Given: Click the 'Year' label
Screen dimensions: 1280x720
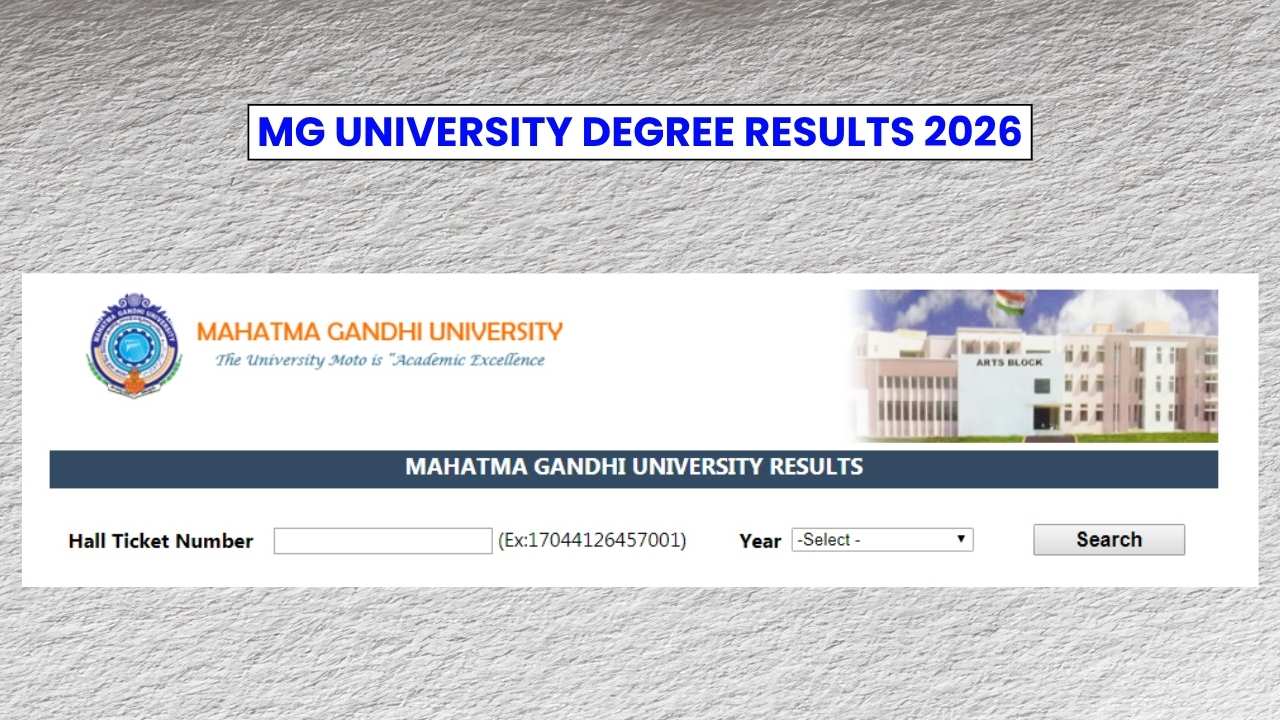Looking at the screenshot, I should (x=760, y=541).
